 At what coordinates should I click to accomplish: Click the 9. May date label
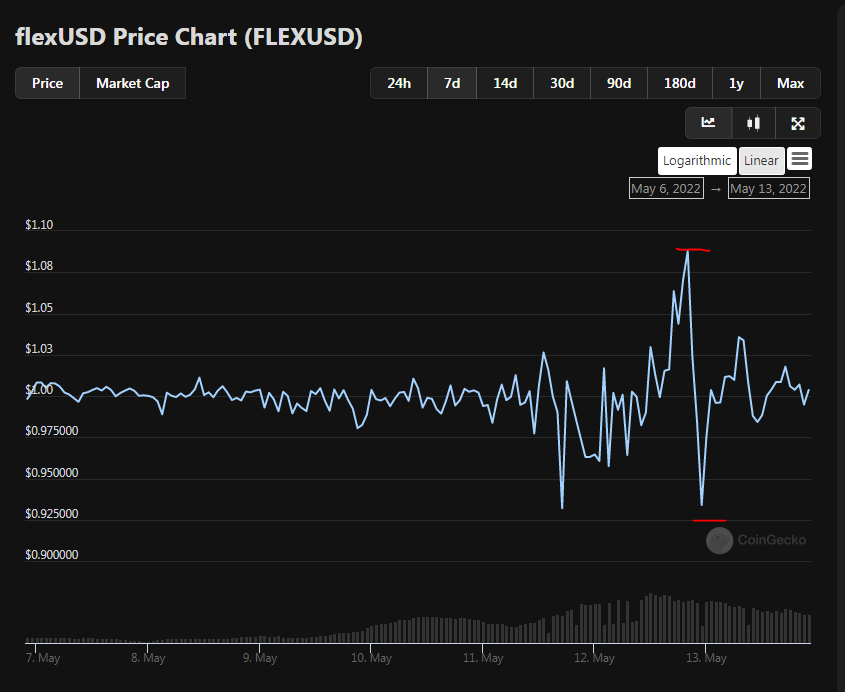click(260, 658)
